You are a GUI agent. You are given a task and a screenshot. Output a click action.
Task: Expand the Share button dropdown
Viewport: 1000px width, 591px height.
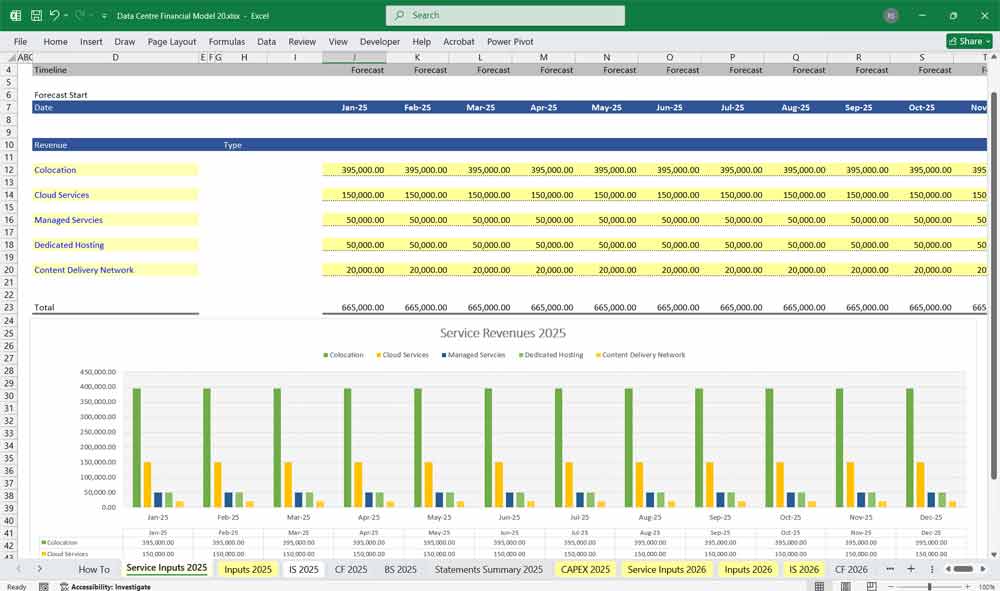pyautogui.click(x=986, y=41)
